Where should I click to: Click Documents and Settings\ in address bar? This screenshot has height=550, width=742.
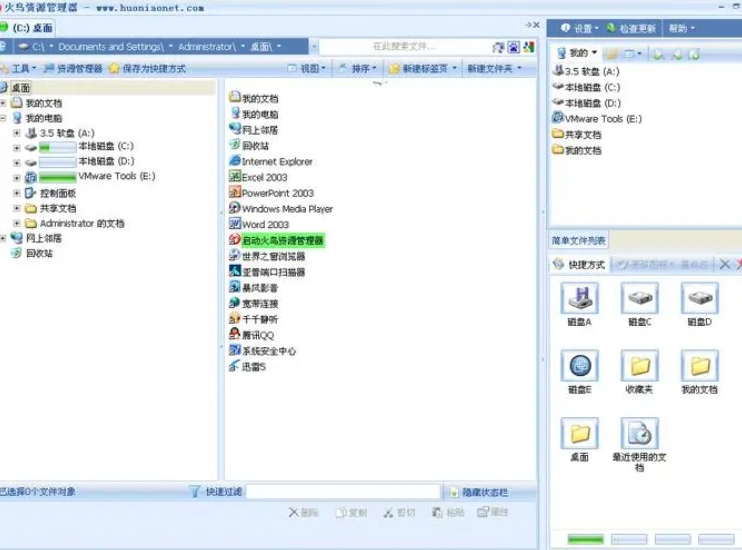111,47
